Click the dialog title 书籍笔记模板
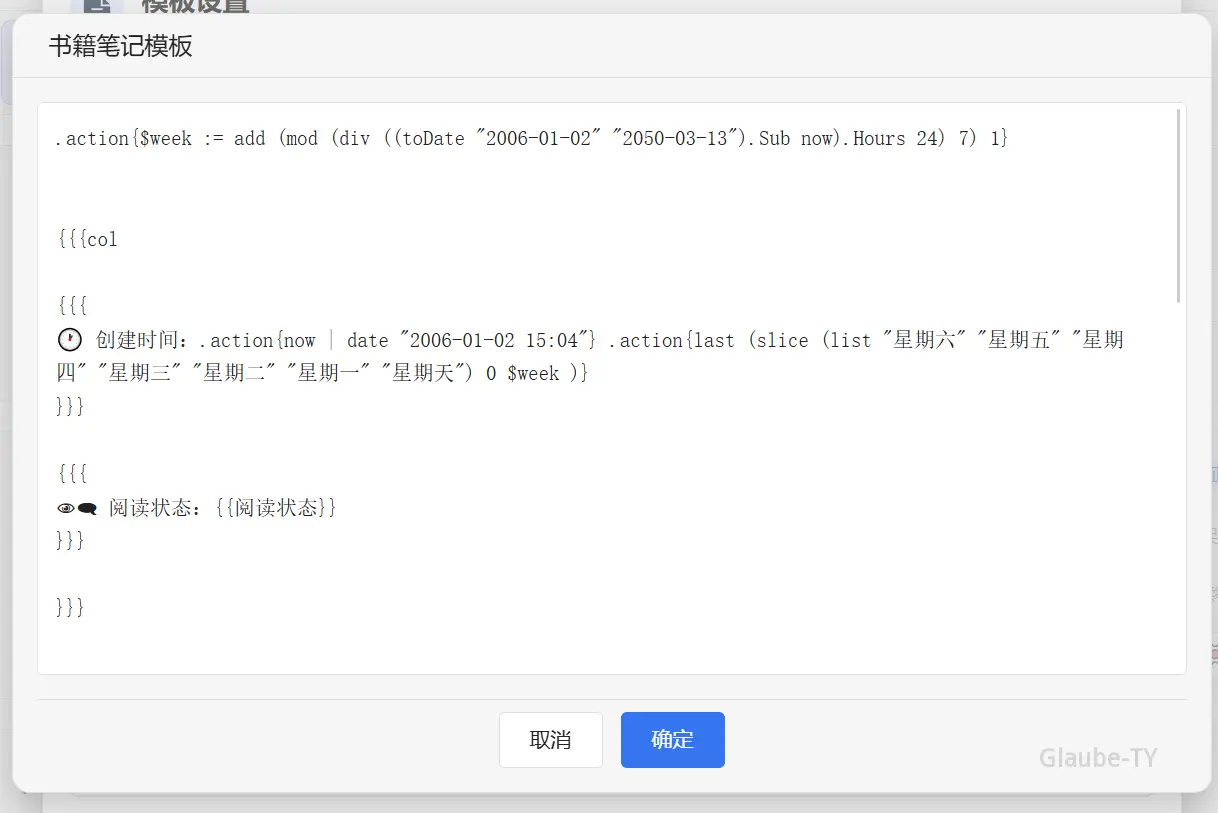Viewport: 1218px width, 813px height. [120, 46]
